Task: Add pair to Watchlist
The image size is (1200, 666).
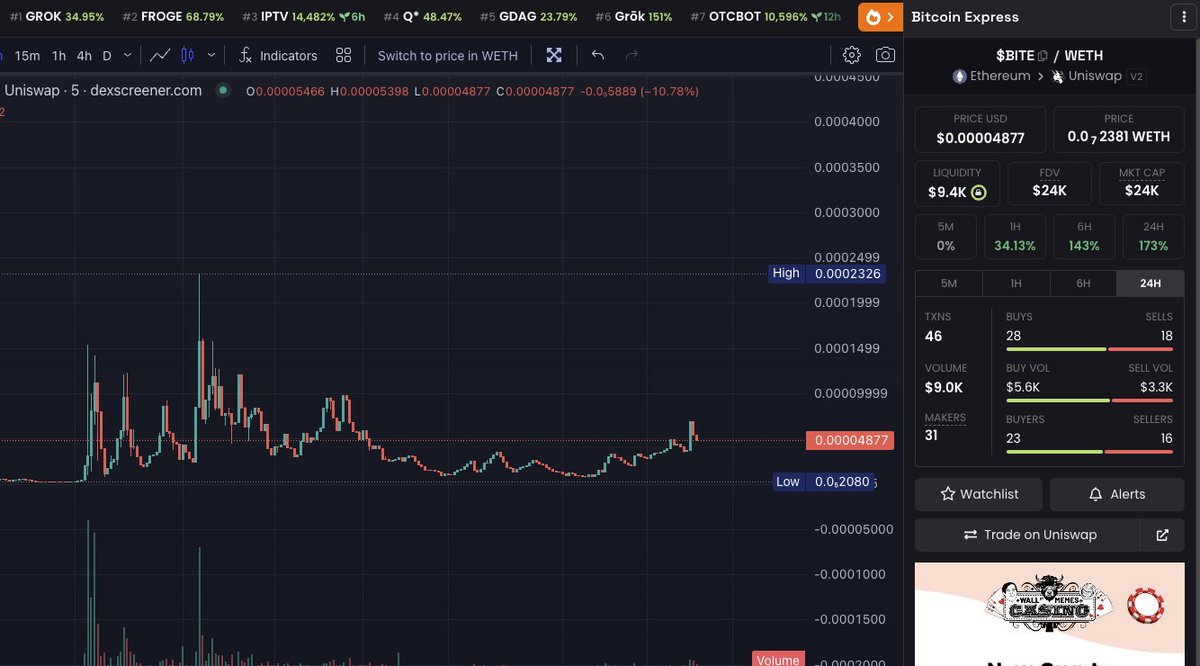Action: click(x=979, y=494)
